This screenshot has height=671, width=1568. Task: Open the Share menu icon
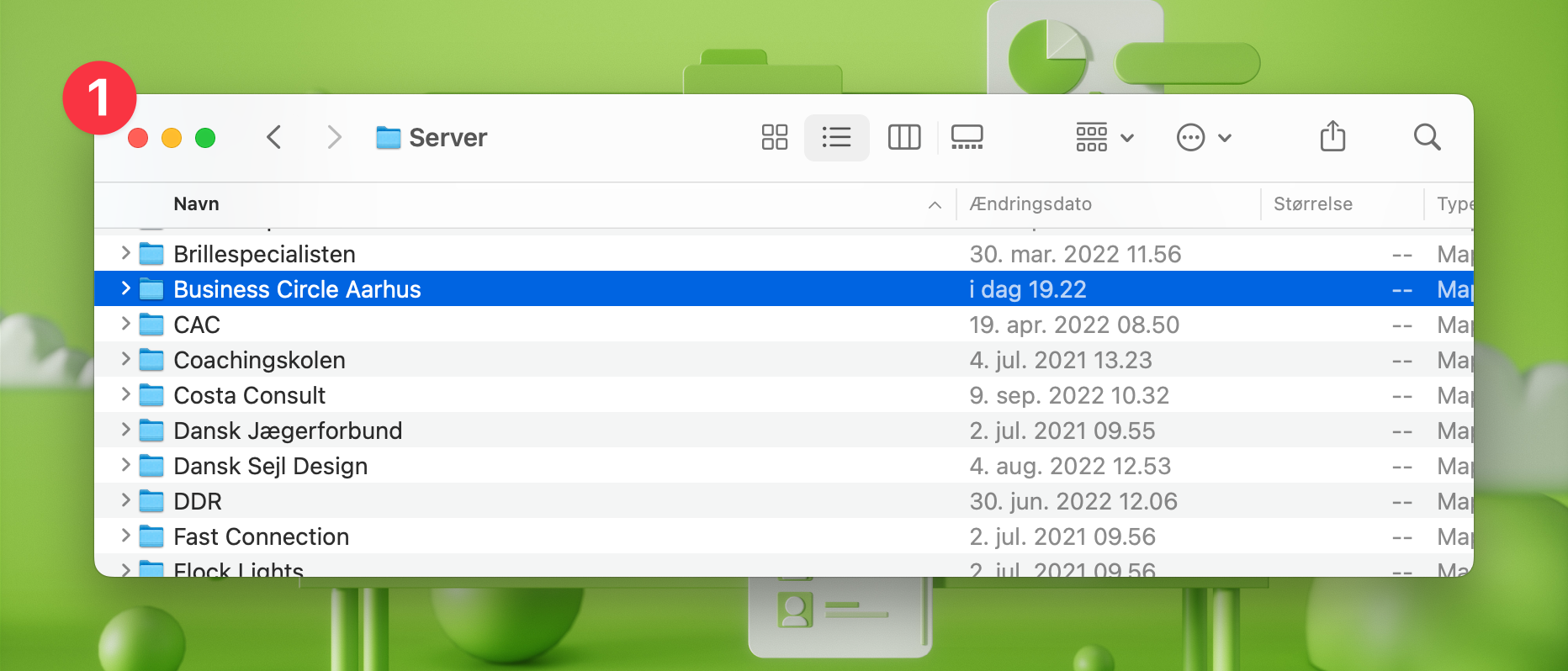(x=1332, y=136)
